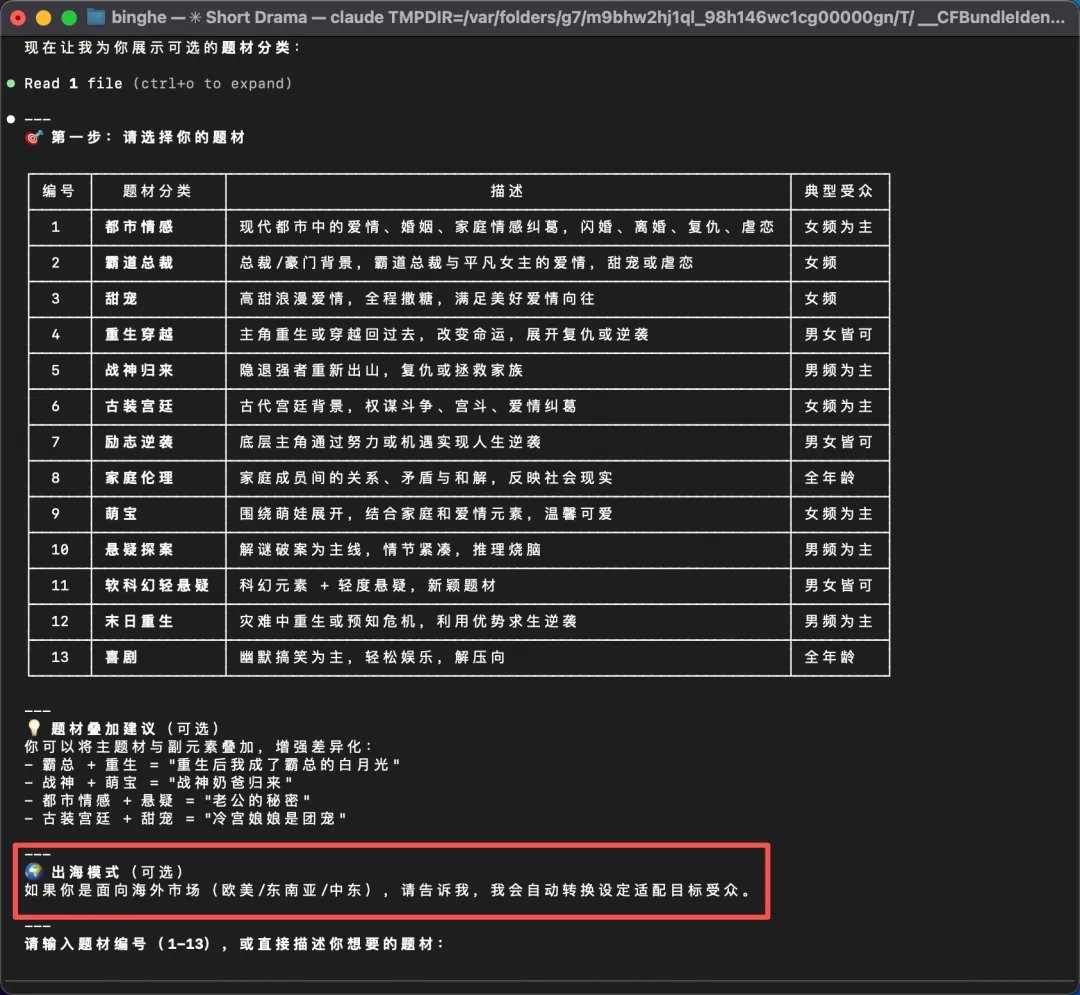The image size is (1080, 995).
Task: Click the 请输入题材编号 prompt input line
Action: (234, 943)
